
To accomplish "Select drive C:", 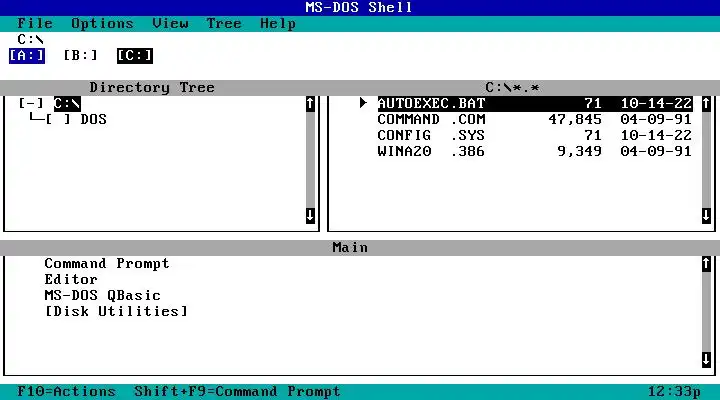I will 135,56.
